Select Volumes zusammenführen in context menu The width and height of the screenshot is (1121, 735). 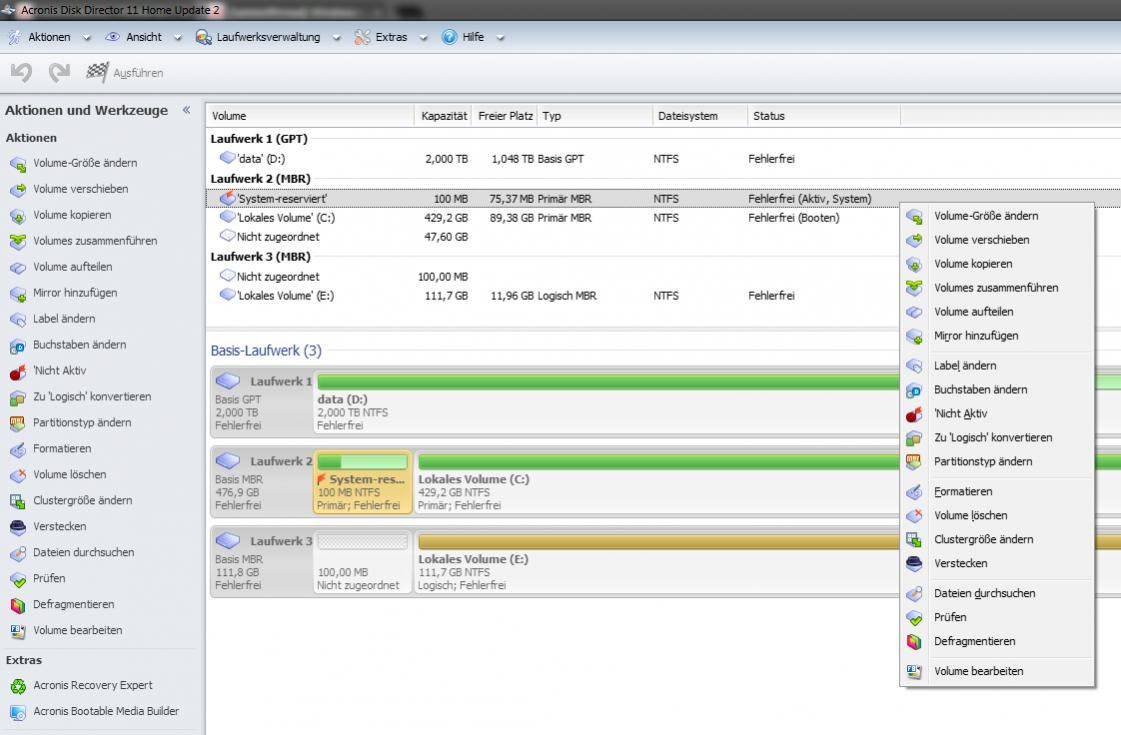point(997,287)
